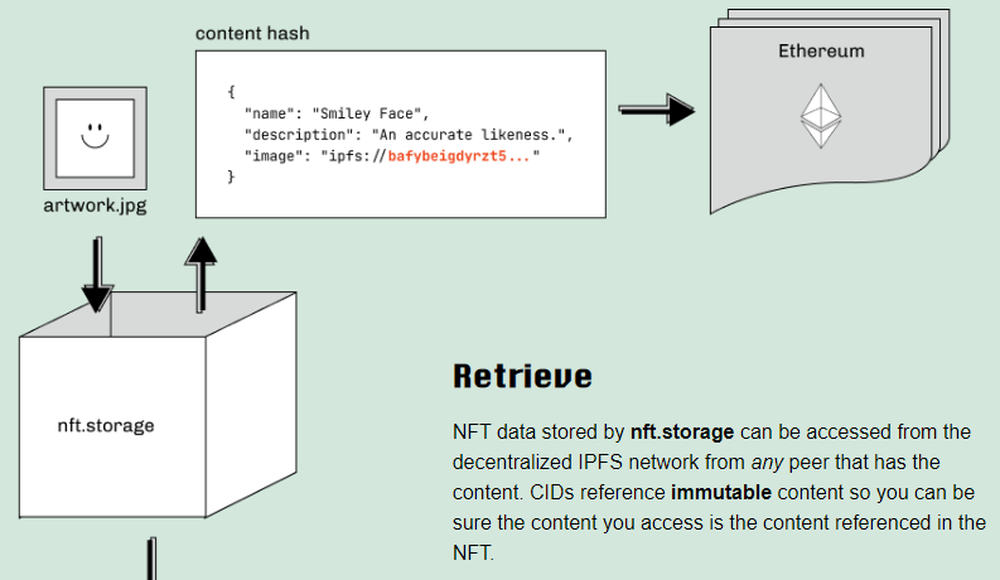Click the Retrieve heading
The height and width of the screenshot is (580, 1000).
click(522, 376)
